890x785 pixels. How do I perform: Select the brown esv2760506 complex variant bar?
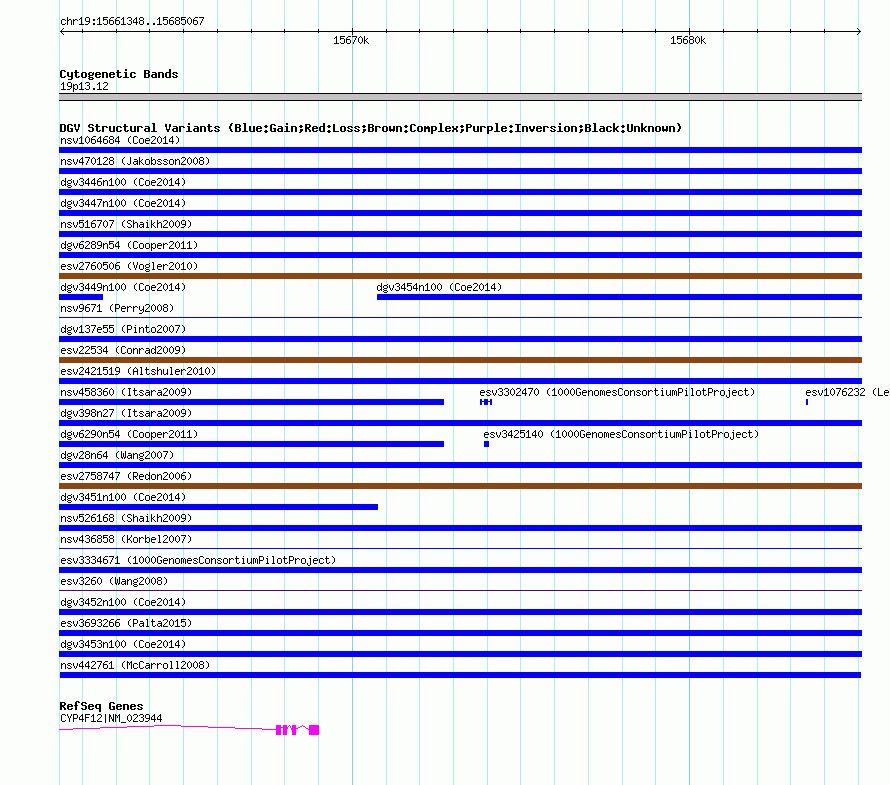coord(460,276)
